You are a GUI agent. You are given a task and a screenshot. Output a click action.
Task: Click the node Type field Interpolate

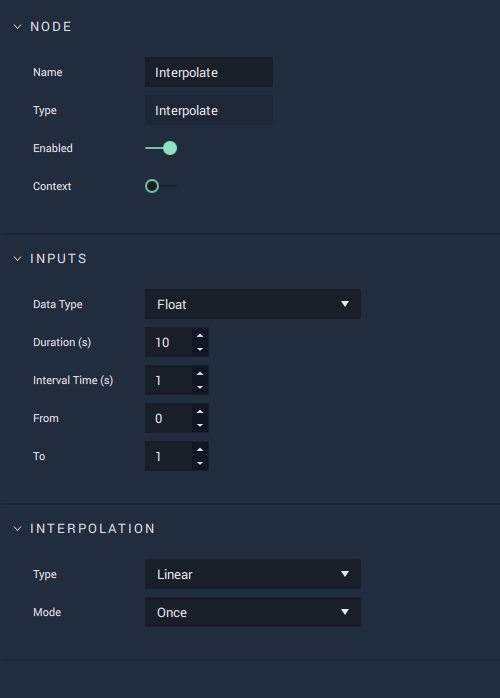click(x=209, y=110)
